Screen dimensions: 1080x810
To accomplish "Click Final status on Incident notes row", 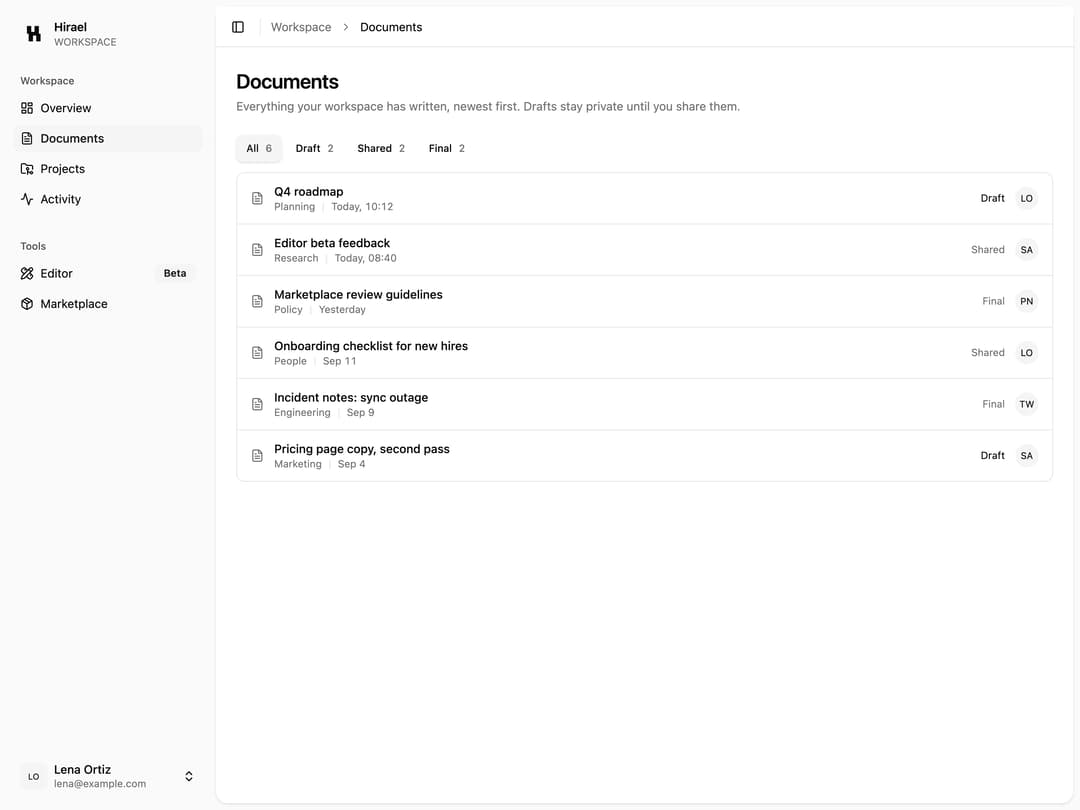I will point(993,404).
